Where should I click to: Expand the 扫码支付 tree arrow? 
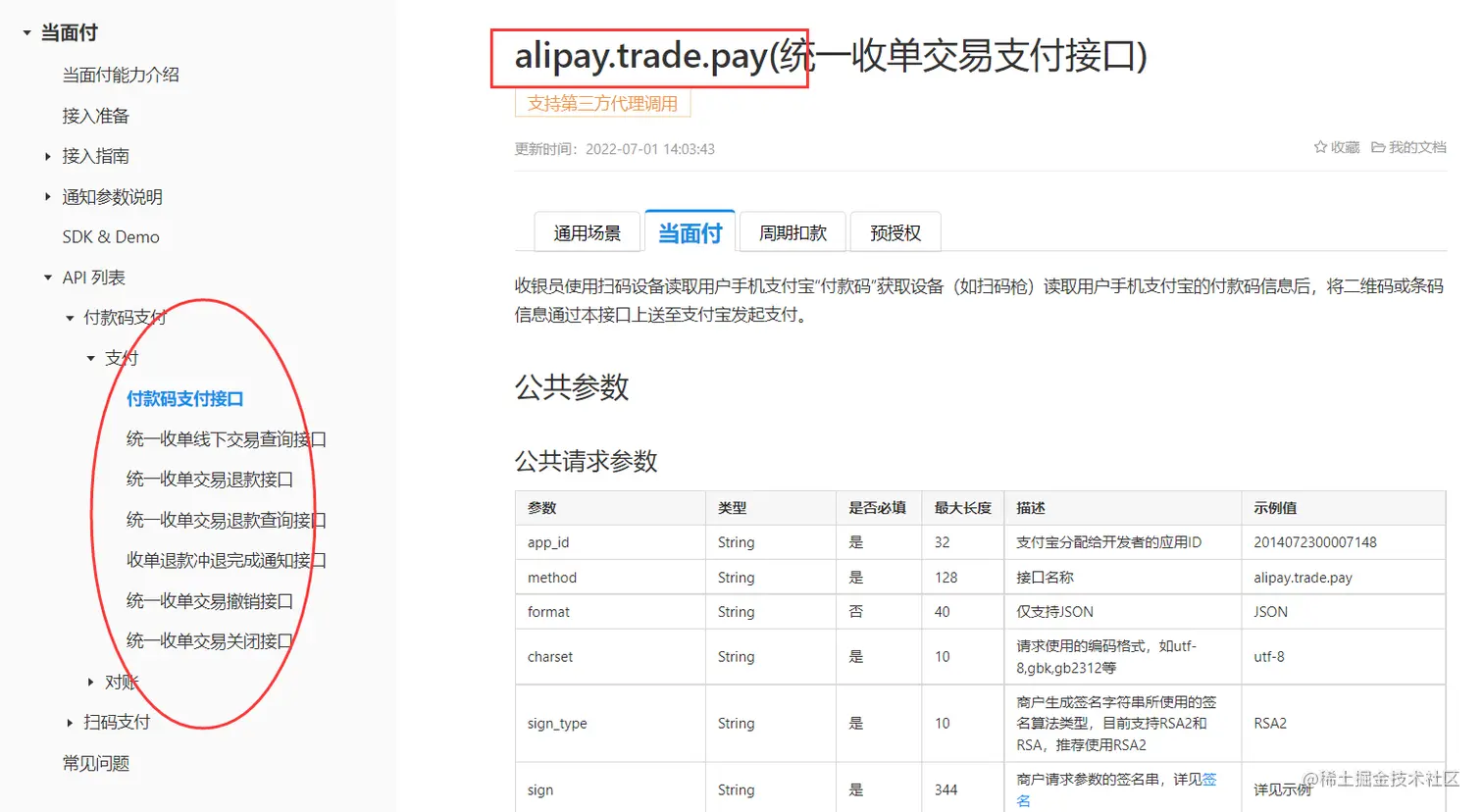(70, 723)
